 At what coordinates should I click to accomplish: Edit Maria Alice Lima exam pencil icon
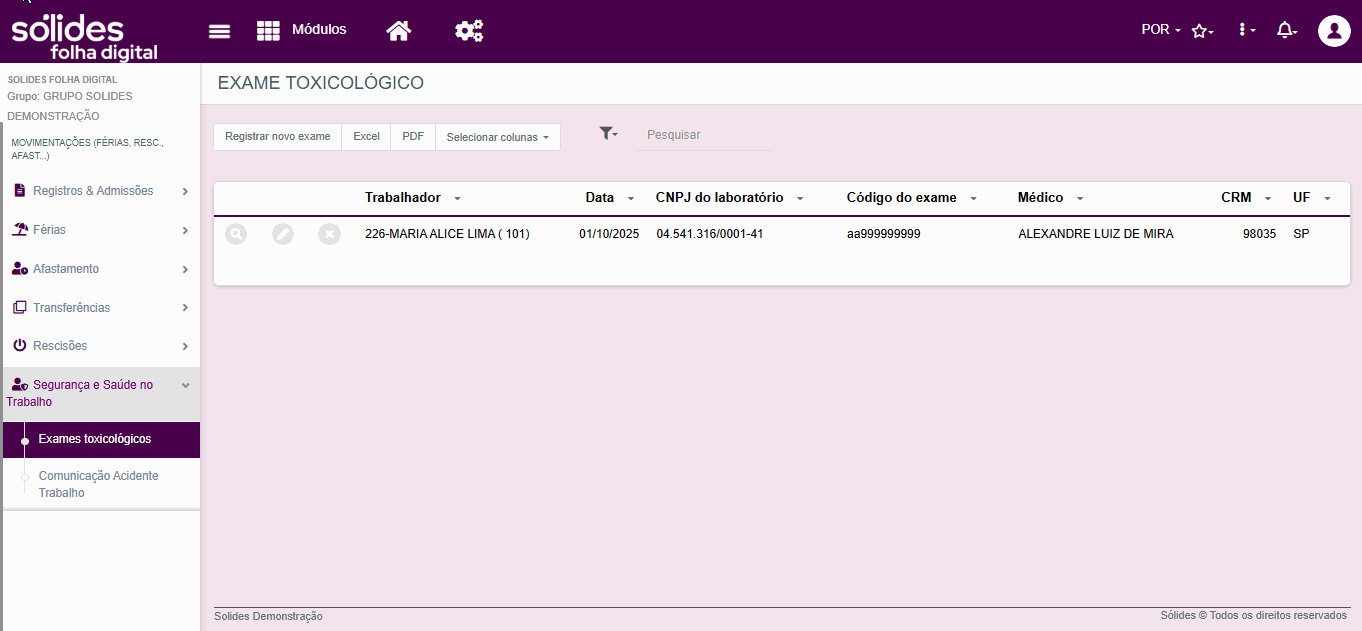pyautogui.click(x=283, y=234)
